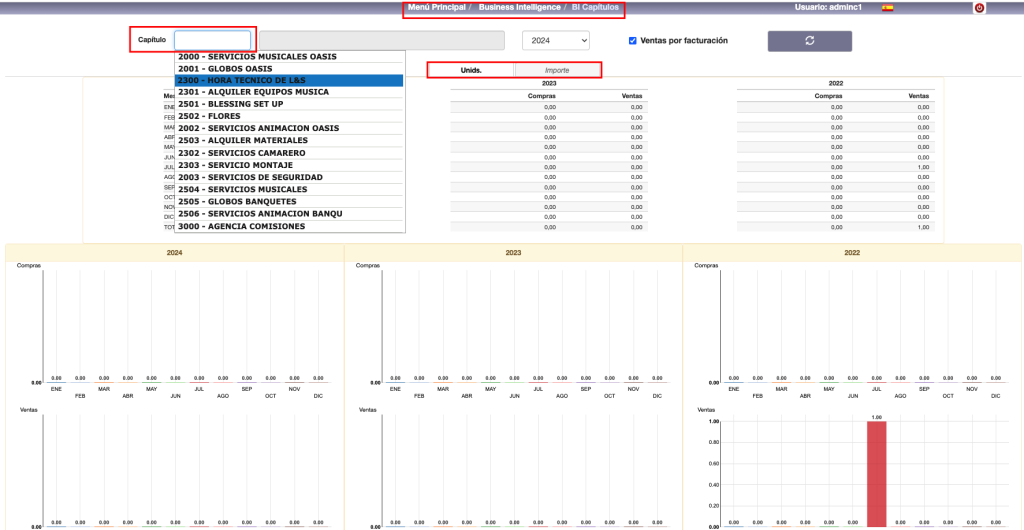Choose 2000 - SERVICIOS MUSICALES OASIS
This screenshot has height=530, width=1024.
tap(290, 56)
